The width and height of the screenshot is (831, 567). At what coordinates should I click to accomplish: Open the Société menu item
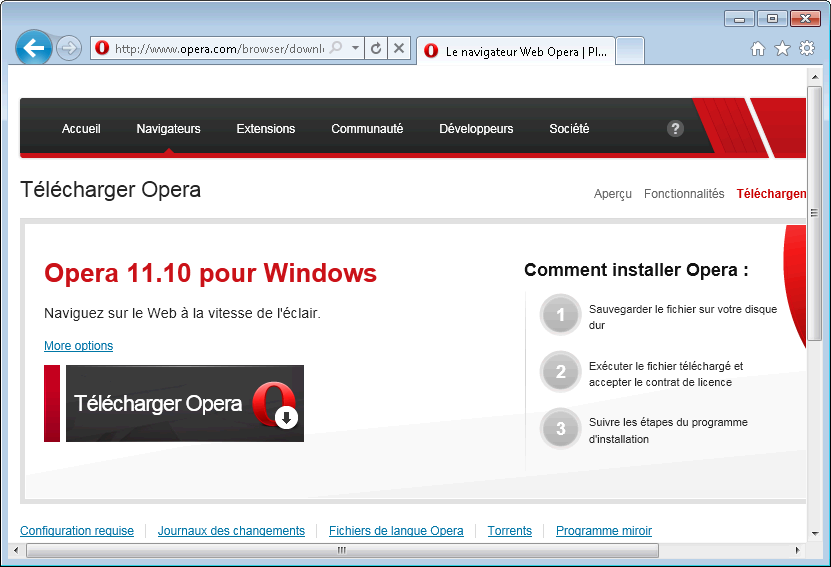pos(569,128)
